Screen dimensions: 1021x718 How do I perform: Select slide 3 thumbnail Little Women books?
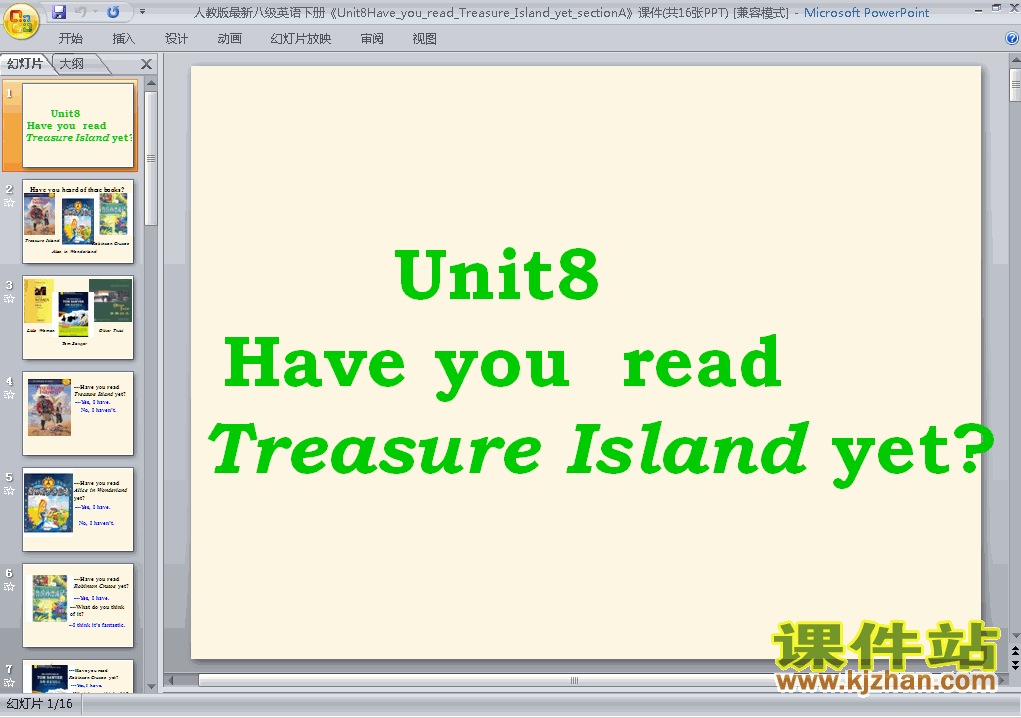[78, 317]
